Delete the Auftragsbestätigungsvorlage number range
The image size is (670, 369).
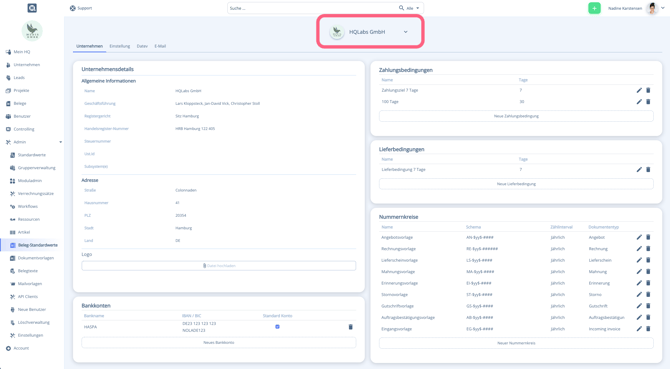point(648,318)
